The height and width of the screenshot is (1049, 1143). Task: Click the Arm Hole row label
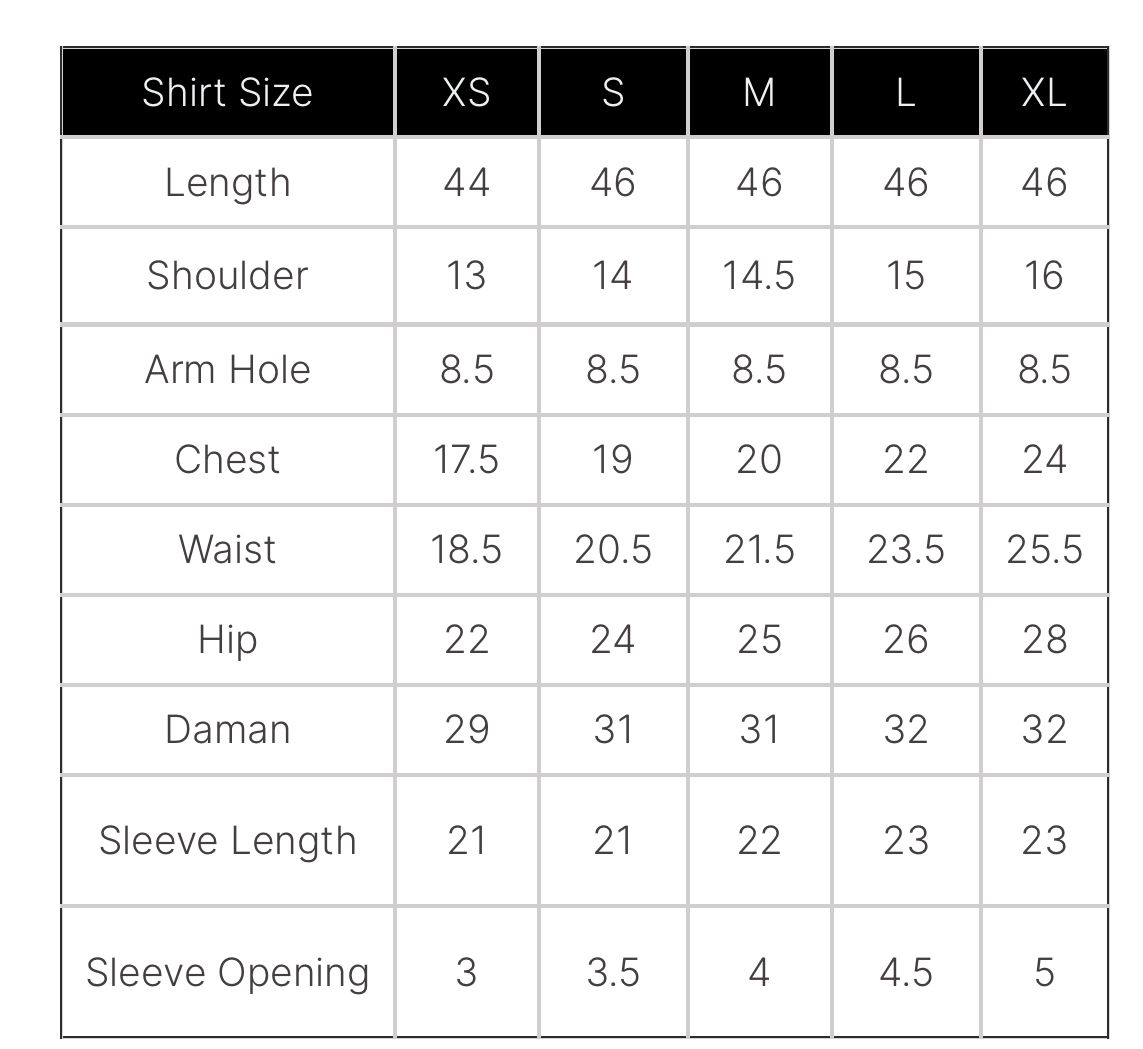tap(227, 369)
